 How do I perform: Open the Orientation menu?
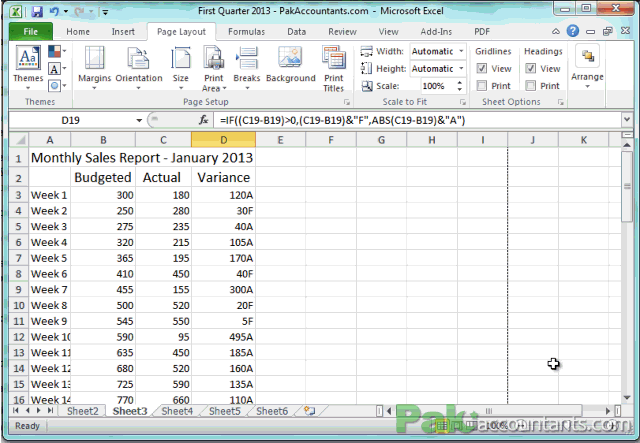[x=139, y=68]
